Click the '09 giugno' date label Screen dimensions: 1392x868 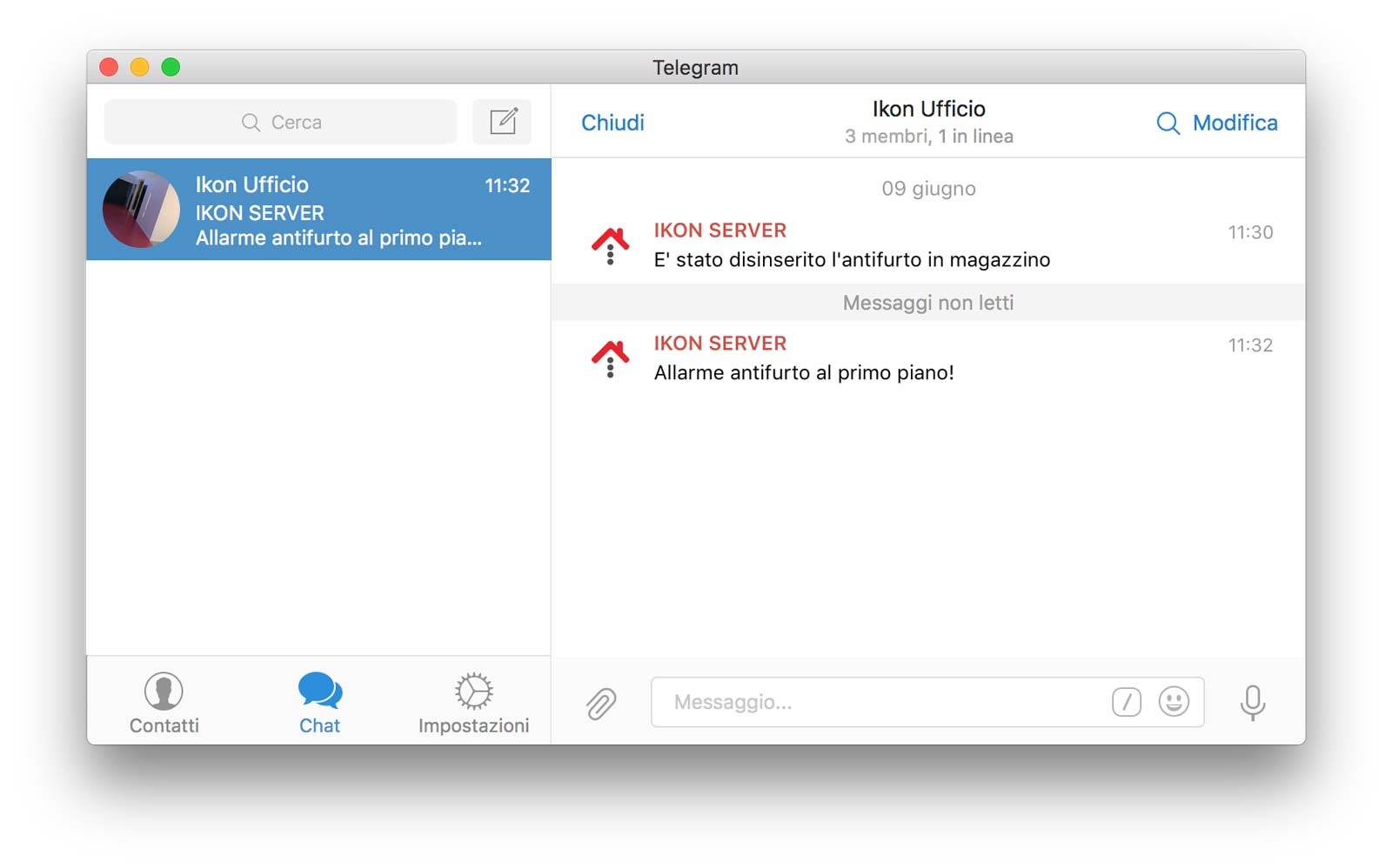(928, 189)
